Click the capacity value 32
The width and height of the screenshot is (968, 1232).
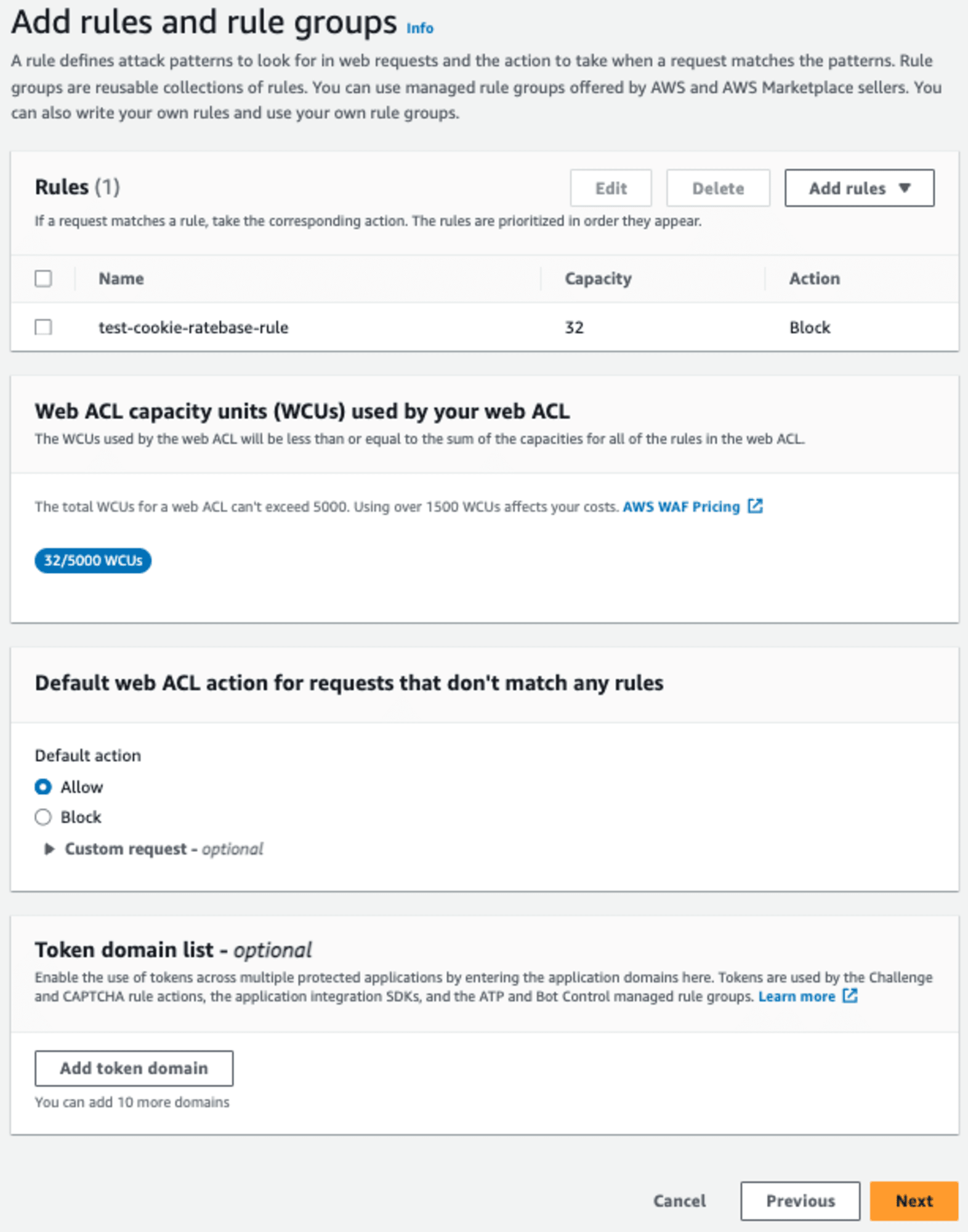pos(574,327)
